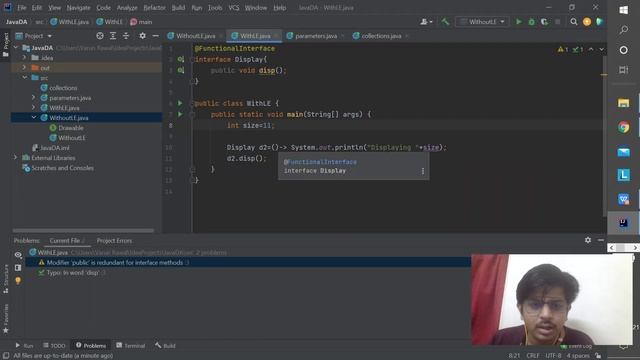Click the CRLF line separator in status bar
This screenshot has width=640, height=360.
[533, 356]
